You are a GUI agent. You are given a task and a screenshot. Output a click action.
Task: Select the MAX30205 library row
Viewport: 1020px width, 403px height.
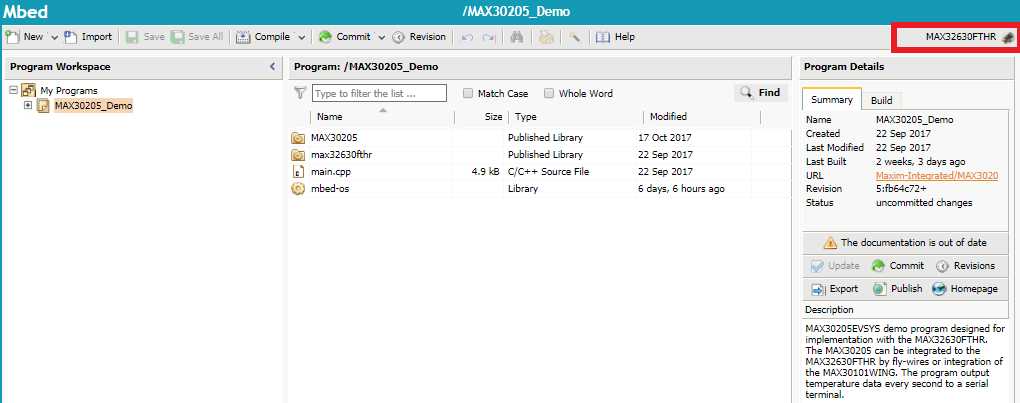click(539, 138)
